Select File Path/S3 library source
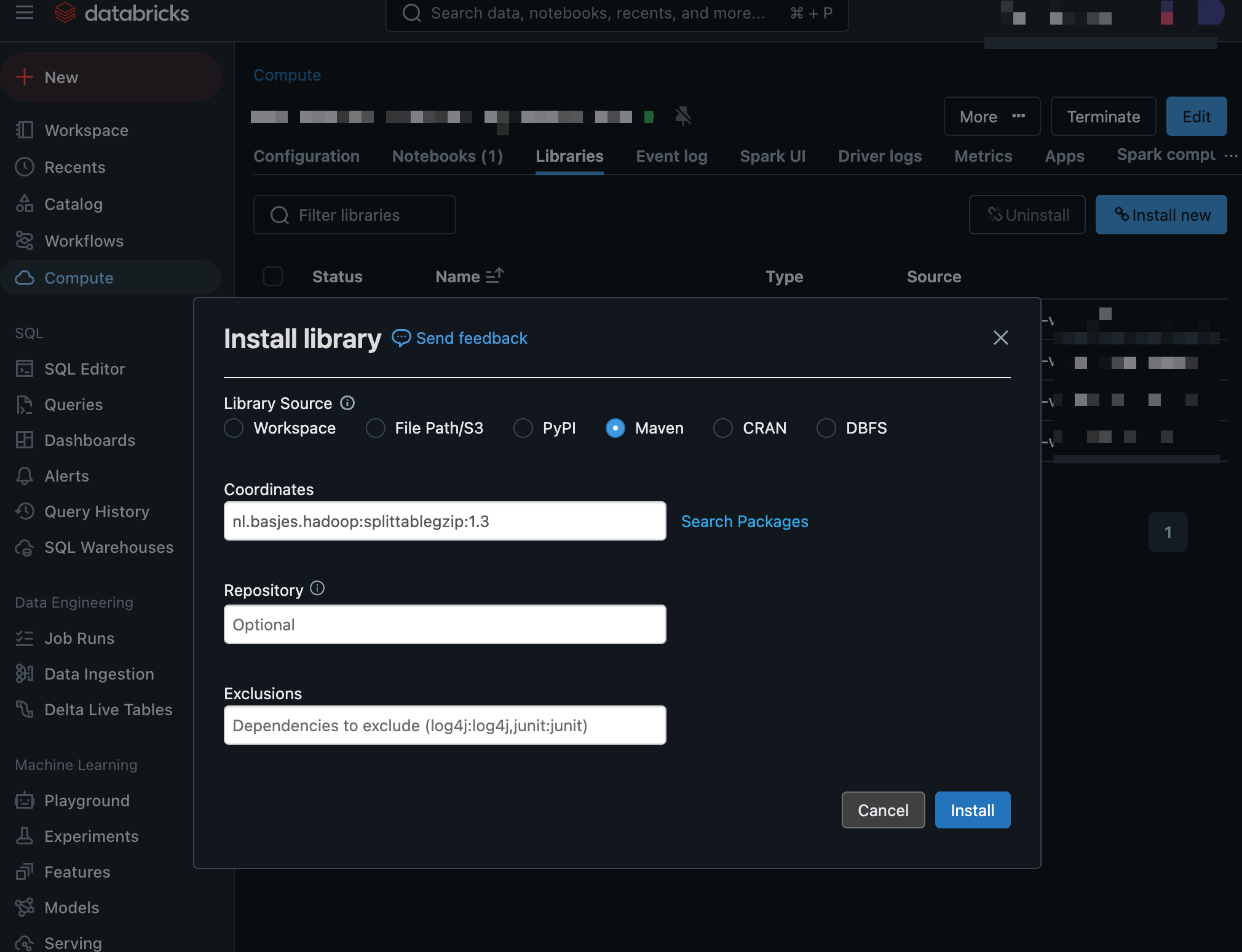 375,428
